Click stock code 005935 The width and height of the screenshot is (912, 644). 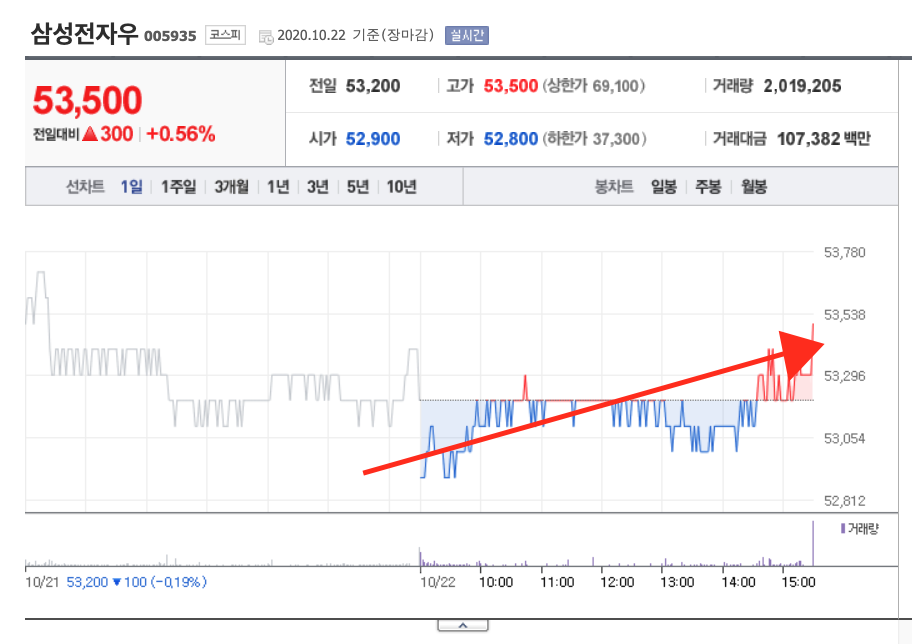(170, 36)
